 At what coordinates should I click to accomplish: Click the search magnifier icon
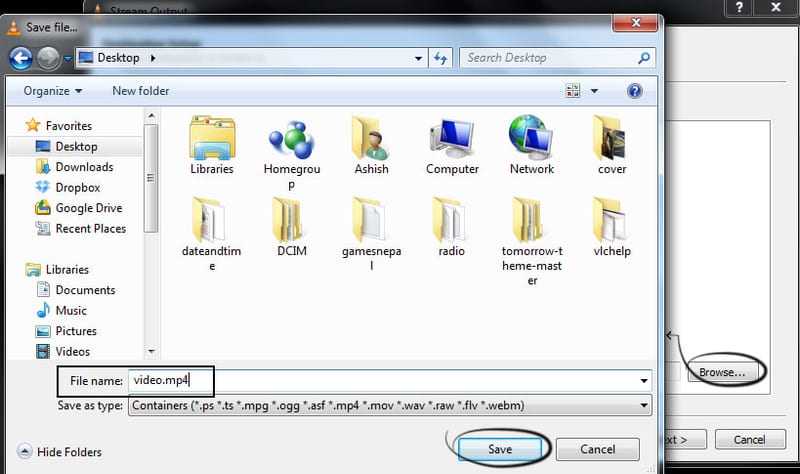[644, 58]
